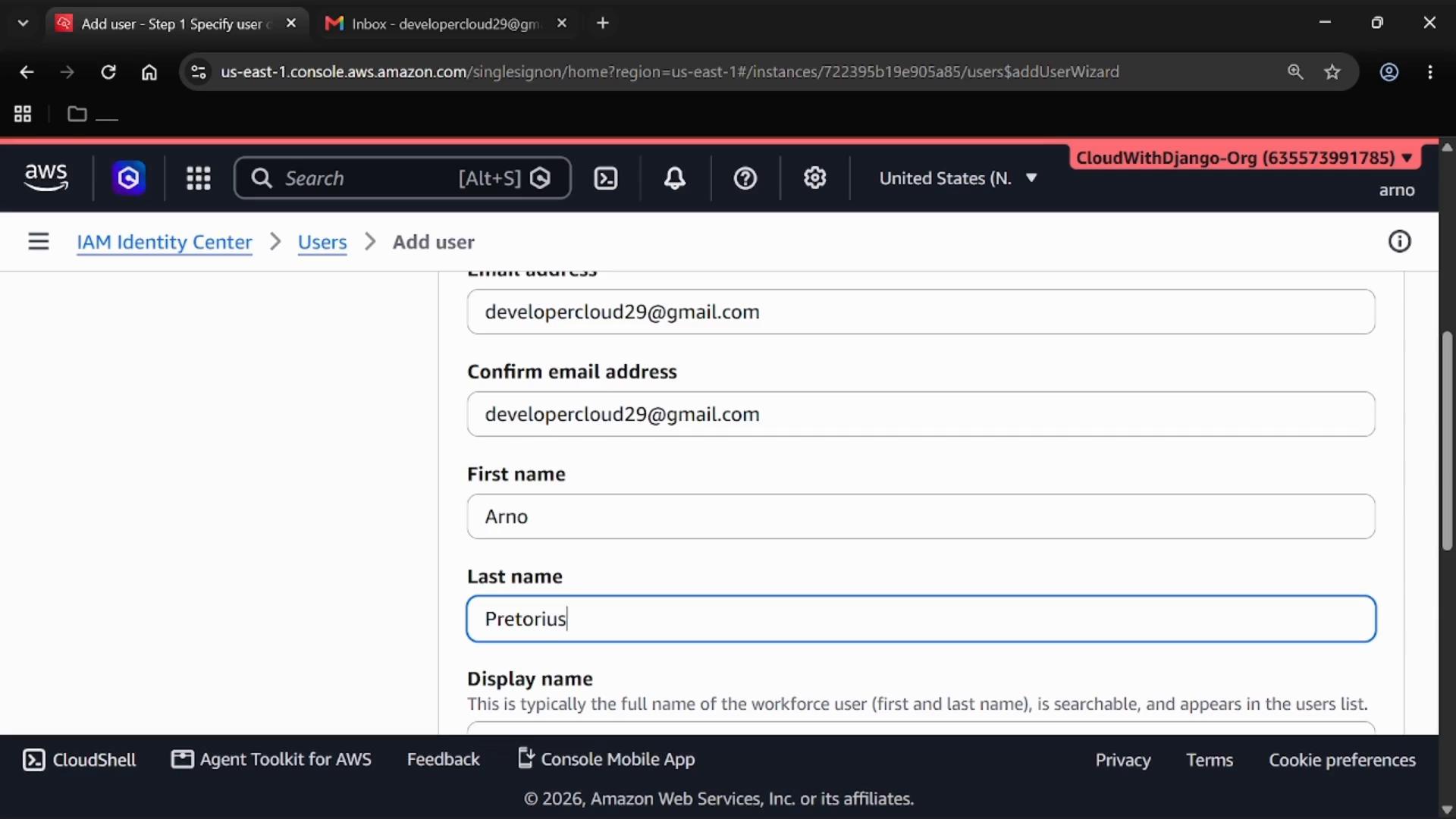1456x819 pixels.
Task: Click the Confirm email address field
Action: click(921, 414)
